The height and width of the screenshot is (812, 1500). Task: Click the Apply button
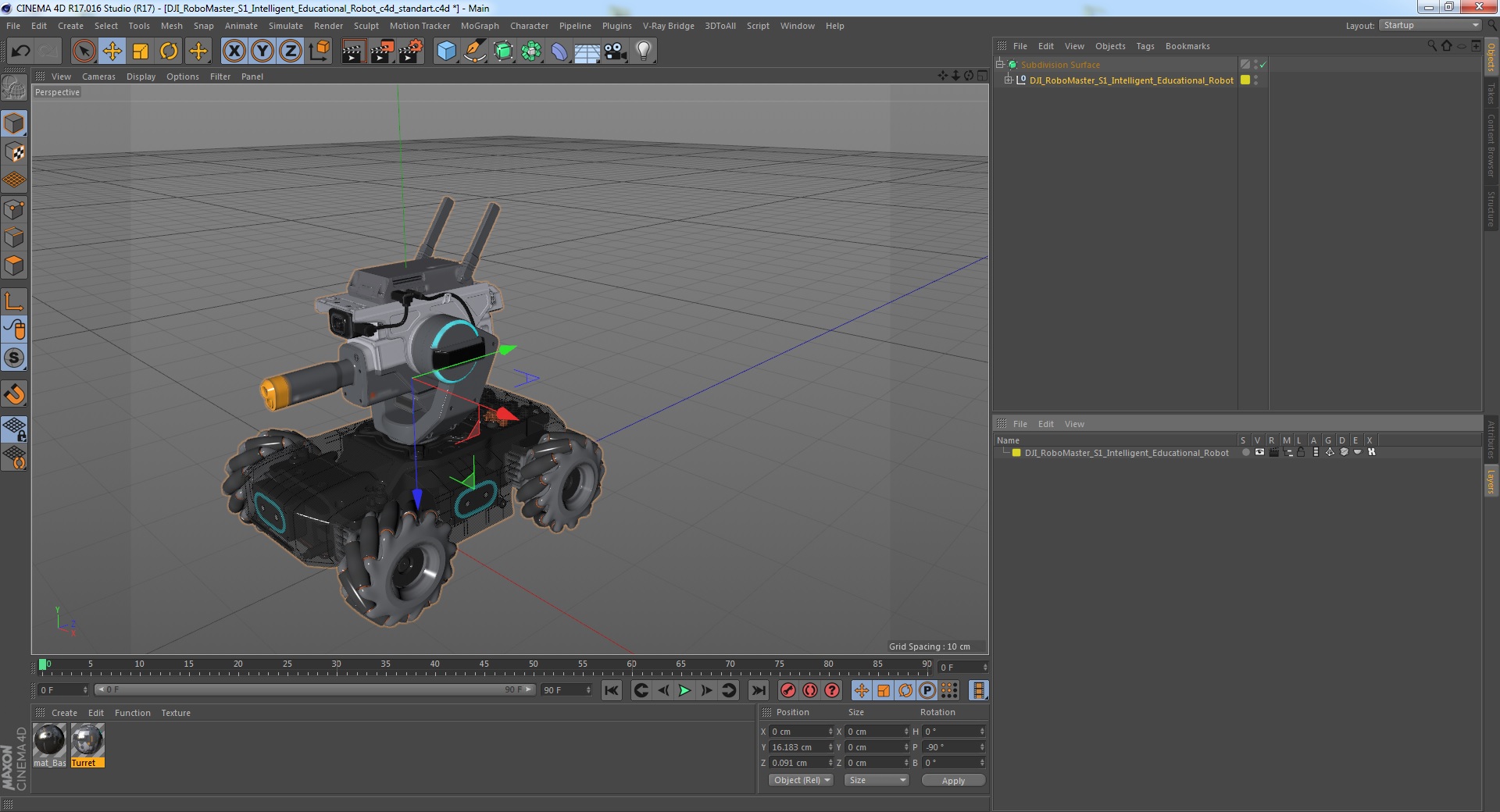tap(953, 780)
